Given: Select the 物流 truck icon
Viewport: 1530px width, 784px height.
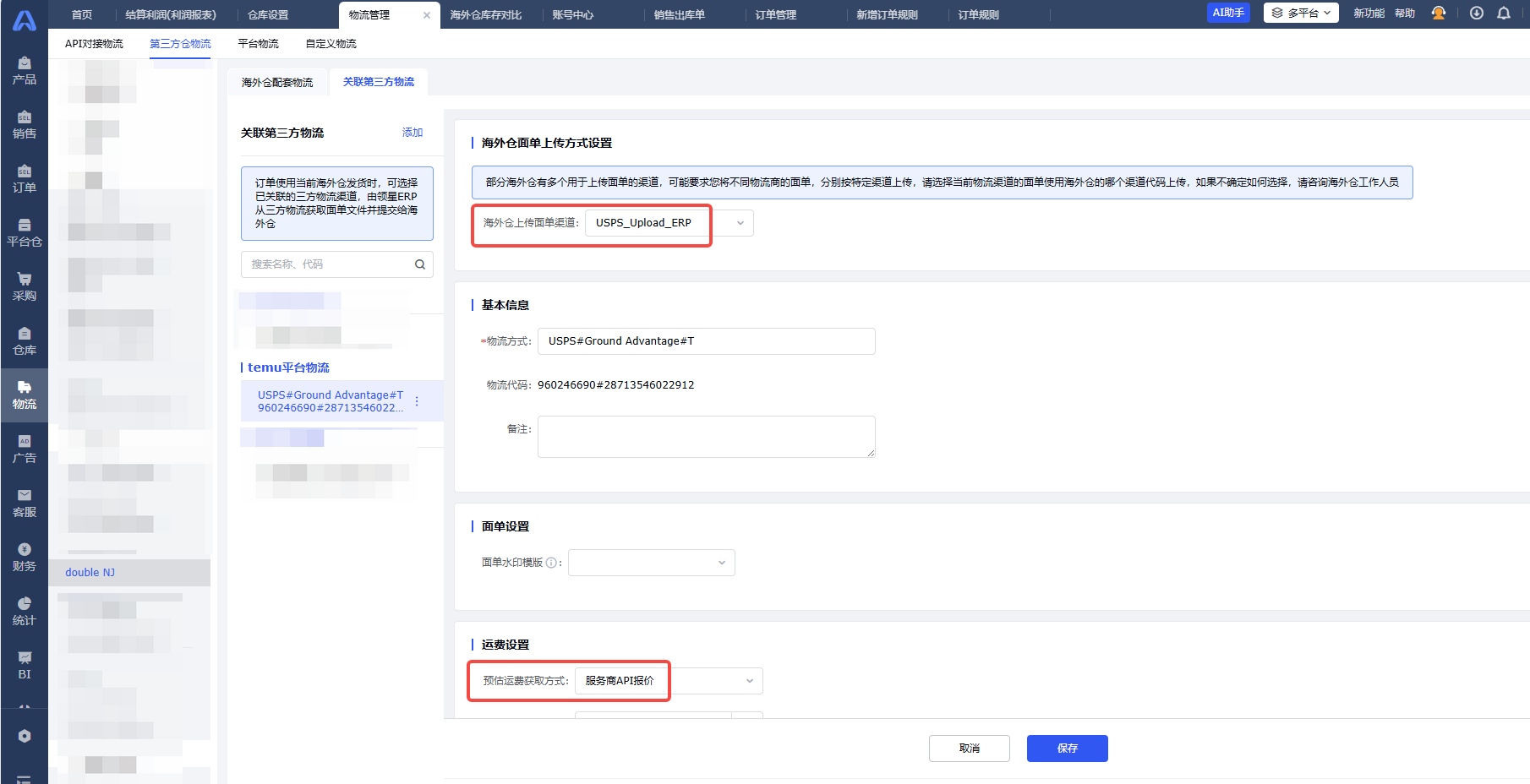Looking at the screenshot, I should [x=25, y=387].
